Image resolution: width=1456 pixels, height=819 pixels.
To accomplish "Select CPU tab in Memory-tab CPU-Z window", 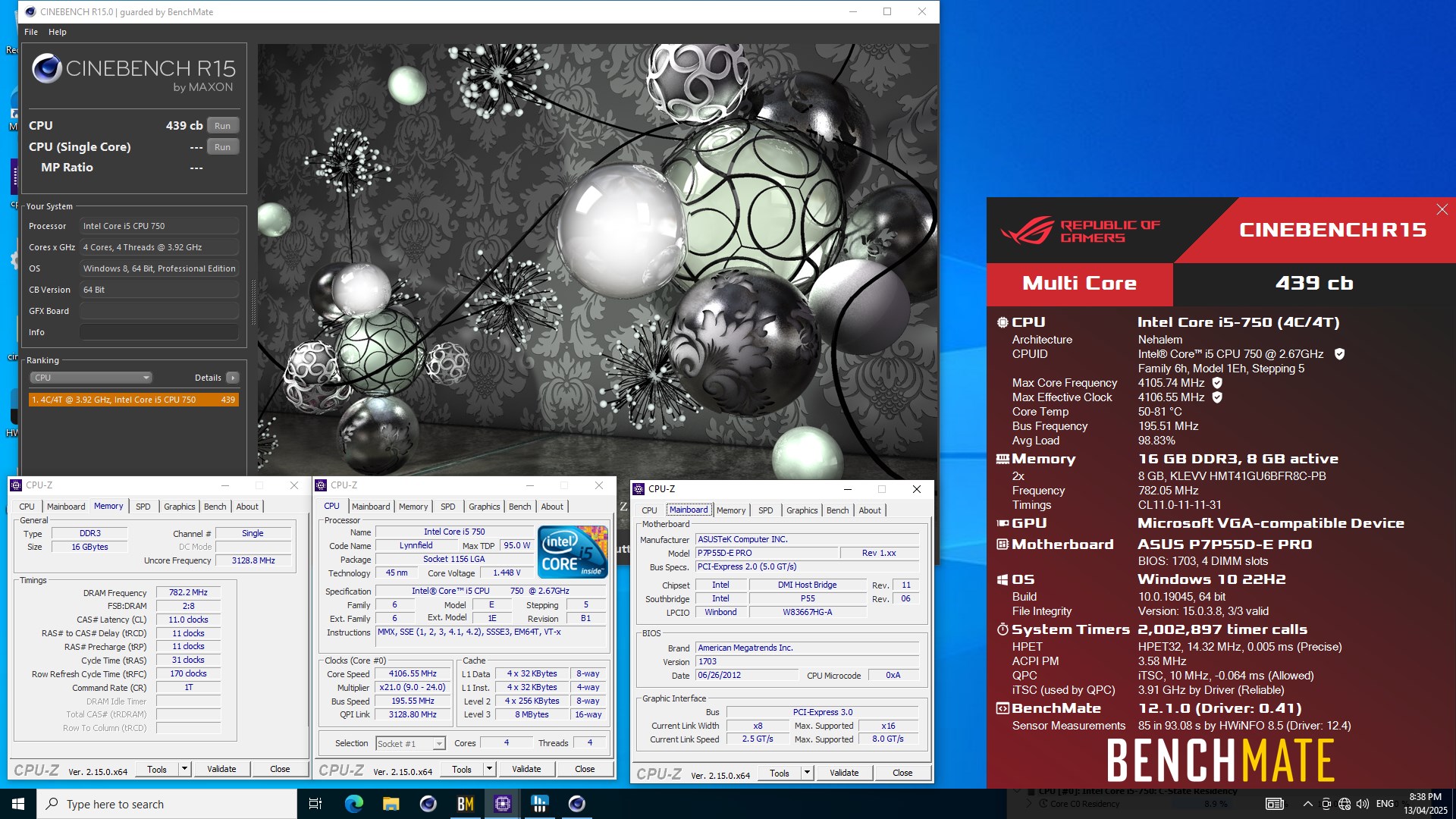I will pyautogui.click(x=27, y=507).
